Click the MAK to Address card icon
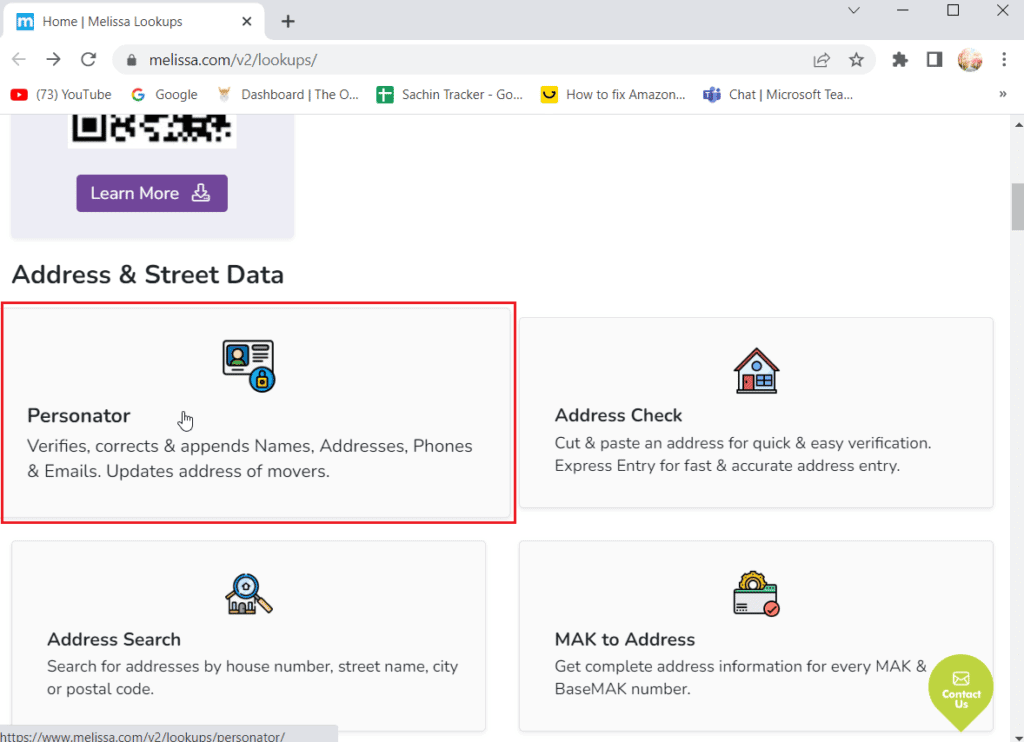Image resolution: width=1024 pixels, height=742 pixels. (756, 594)
